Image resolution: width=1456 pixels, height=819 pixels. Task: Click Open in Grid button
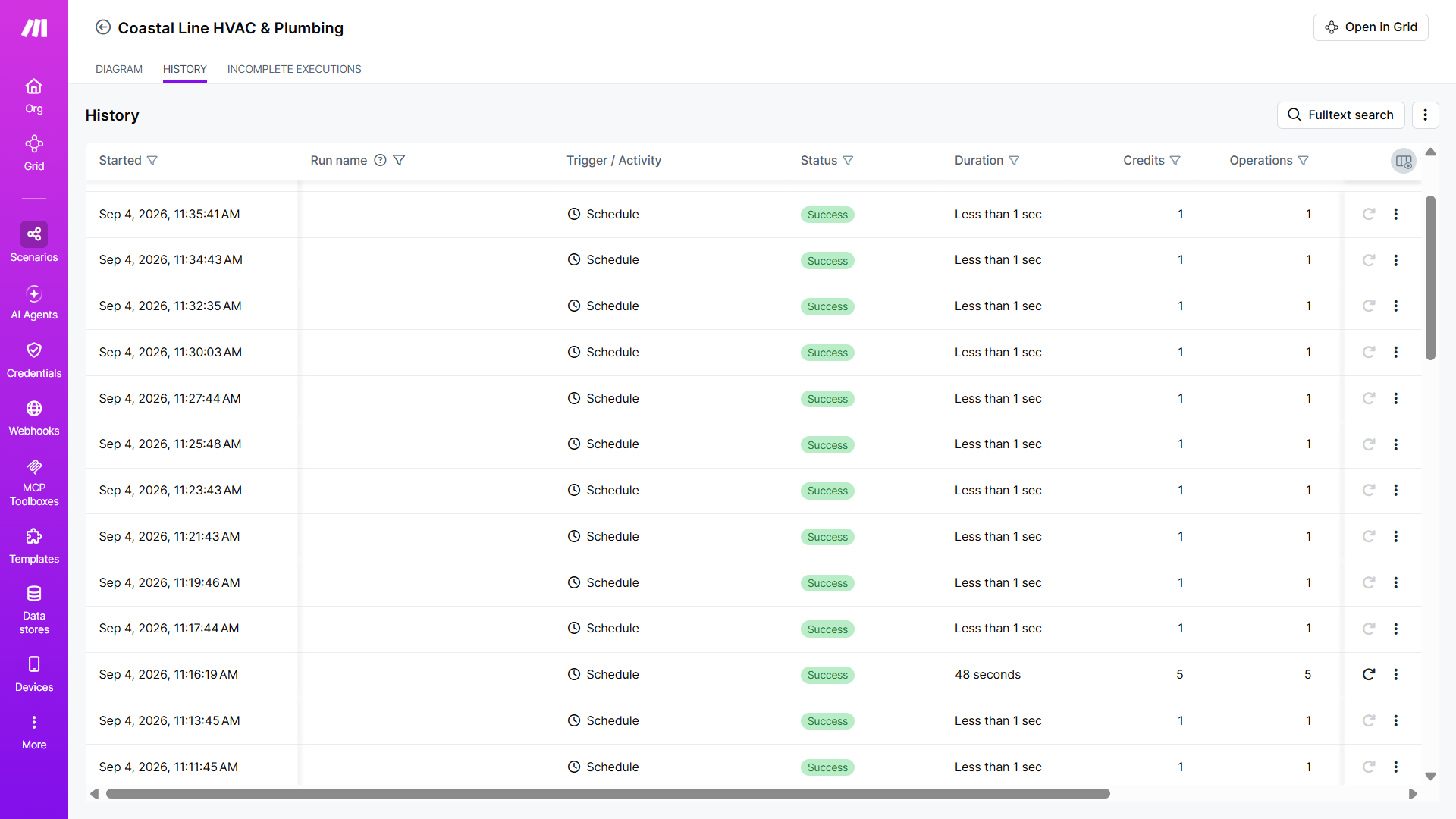click(1371, 27)
